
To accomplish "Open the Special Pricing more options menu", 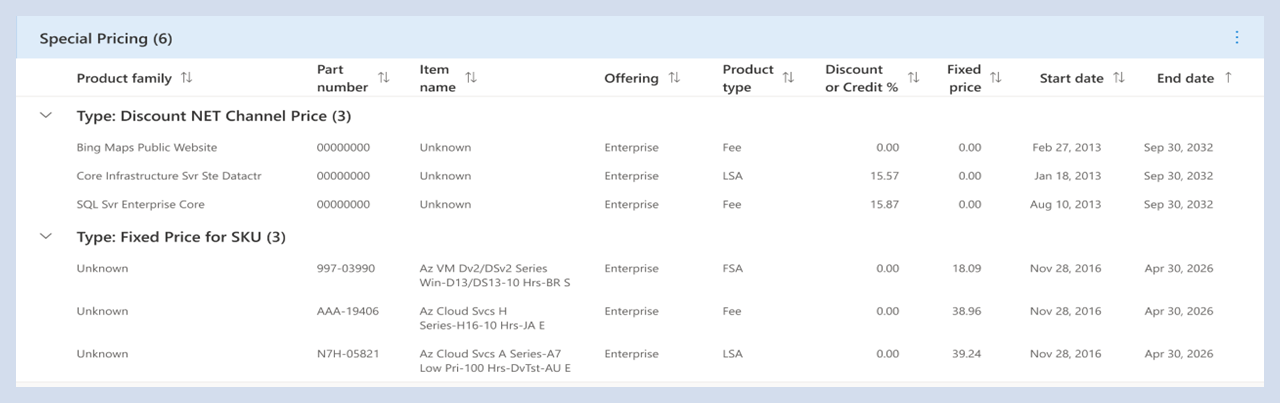I will point(1237,38).
